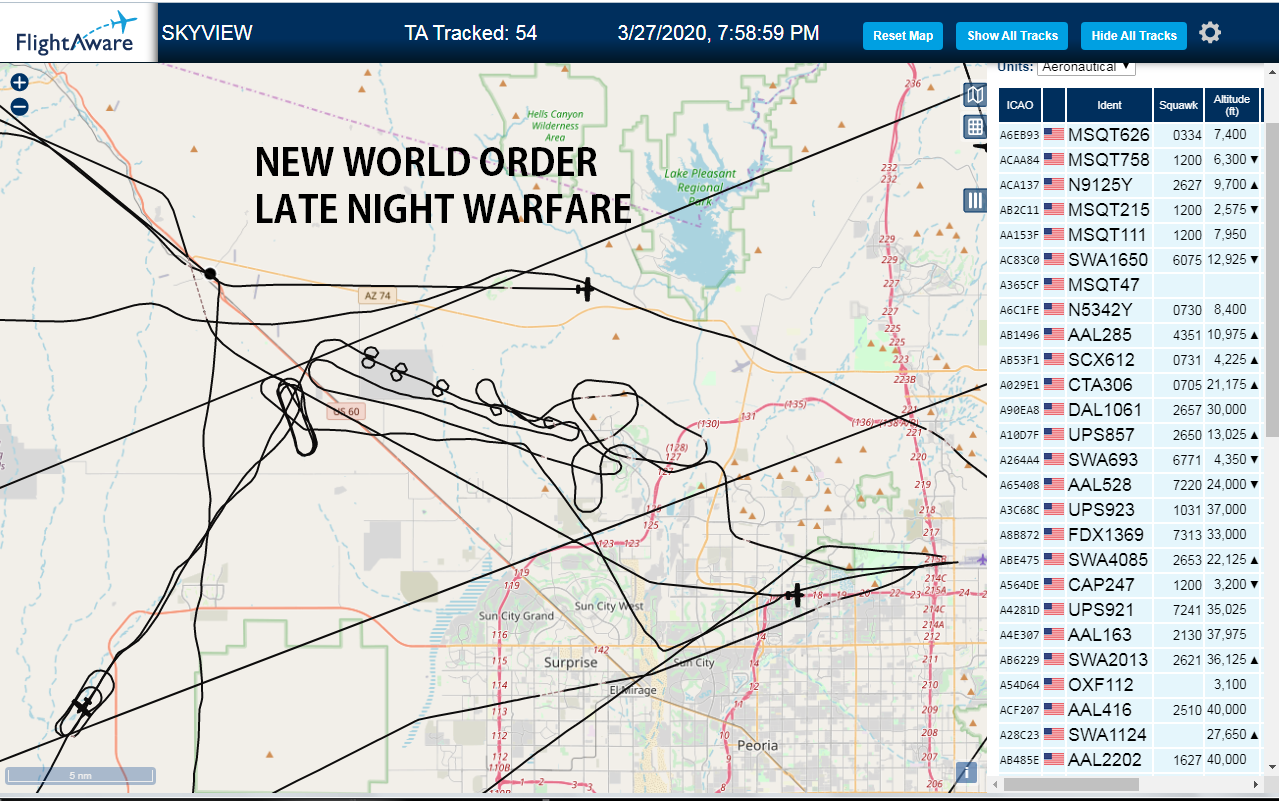The height and width of the screenshot is (801, 1279).
Task: Click the US flag next to CAP247
Action: click(1054, 584)
